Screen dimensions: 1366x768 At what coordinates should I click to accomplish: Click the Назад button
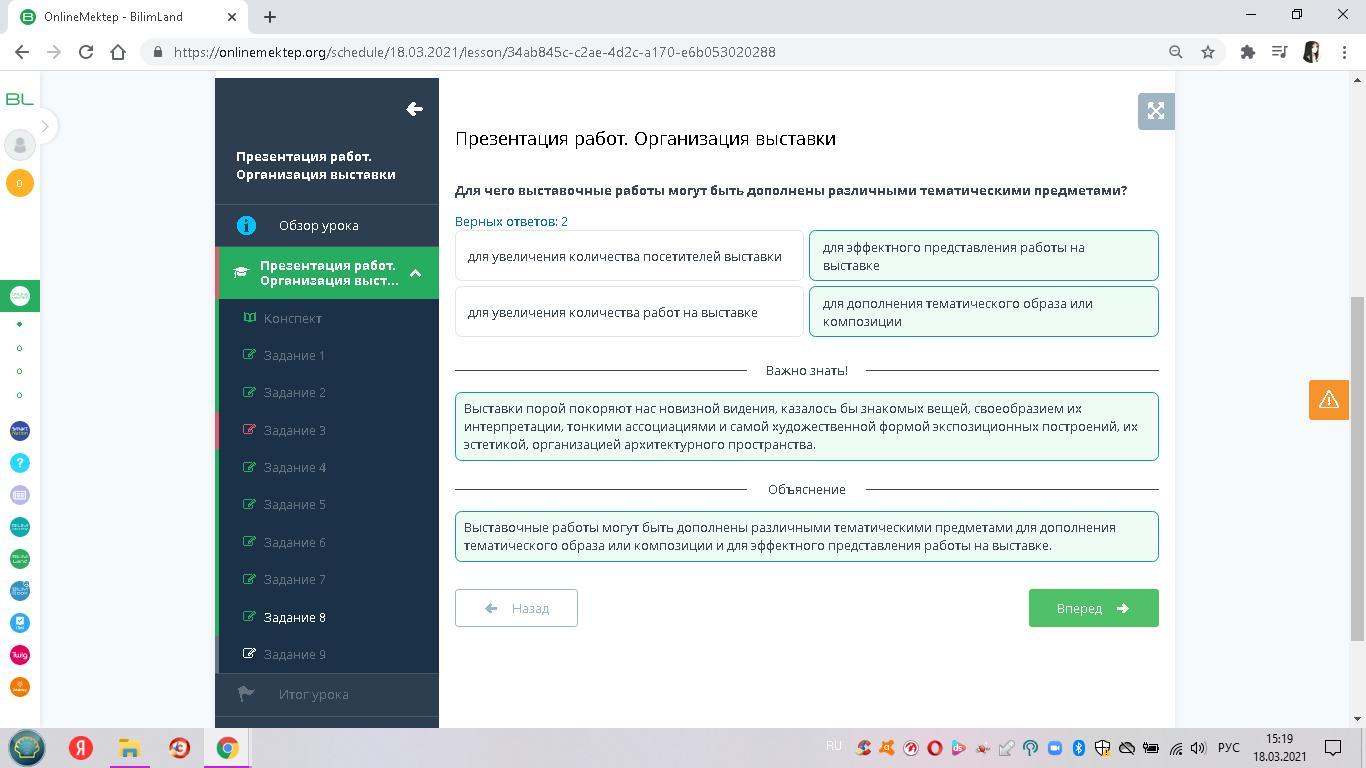coord(516,608)
